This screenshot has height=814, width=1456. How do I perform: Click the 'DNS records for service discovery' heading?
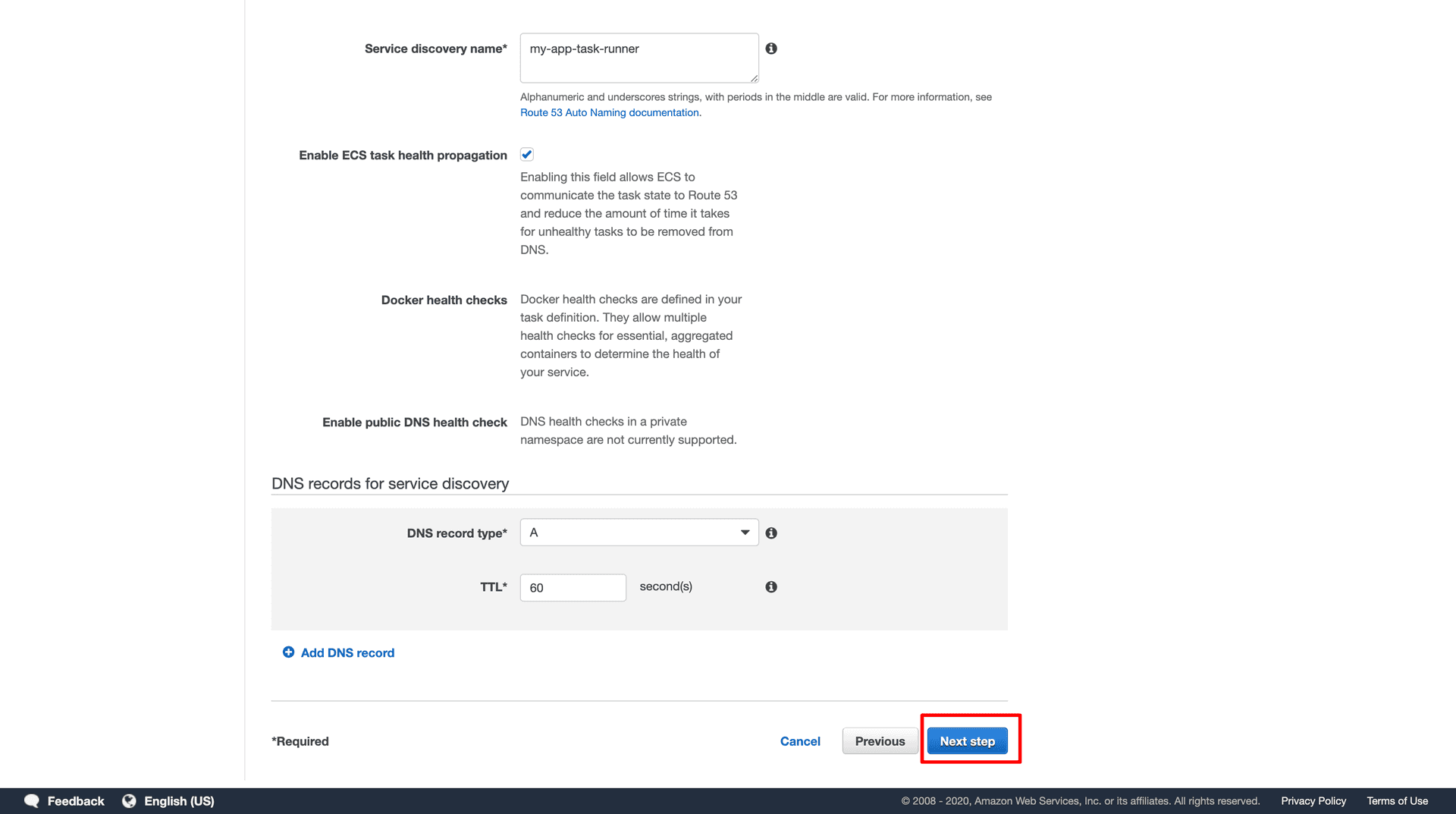(x=390, y=484)
